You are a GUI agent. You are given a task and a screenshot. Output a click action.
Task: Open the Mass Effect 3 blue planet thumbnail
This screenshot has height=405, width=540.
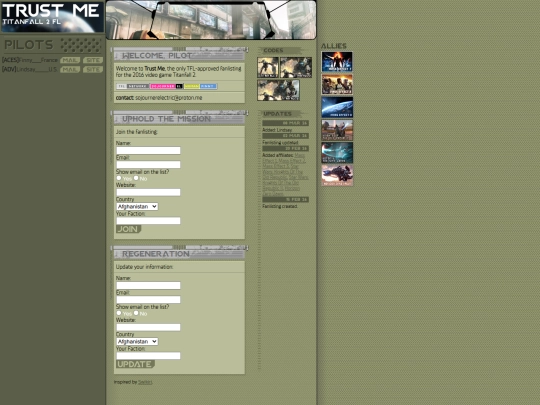coord(337,107)
